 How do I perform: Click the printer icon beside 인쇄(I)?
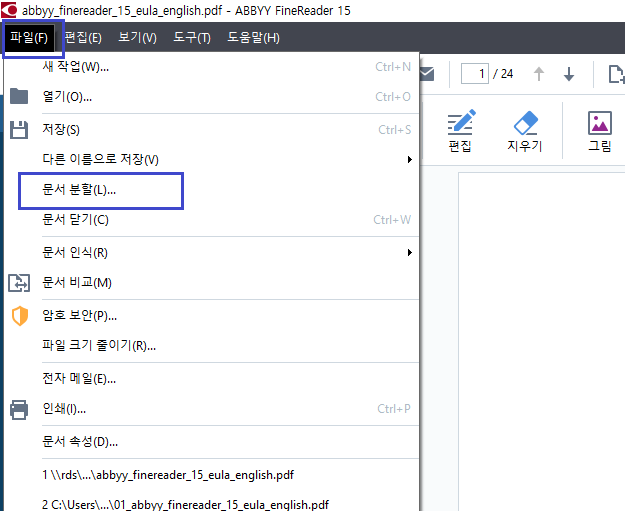[19, 409]
